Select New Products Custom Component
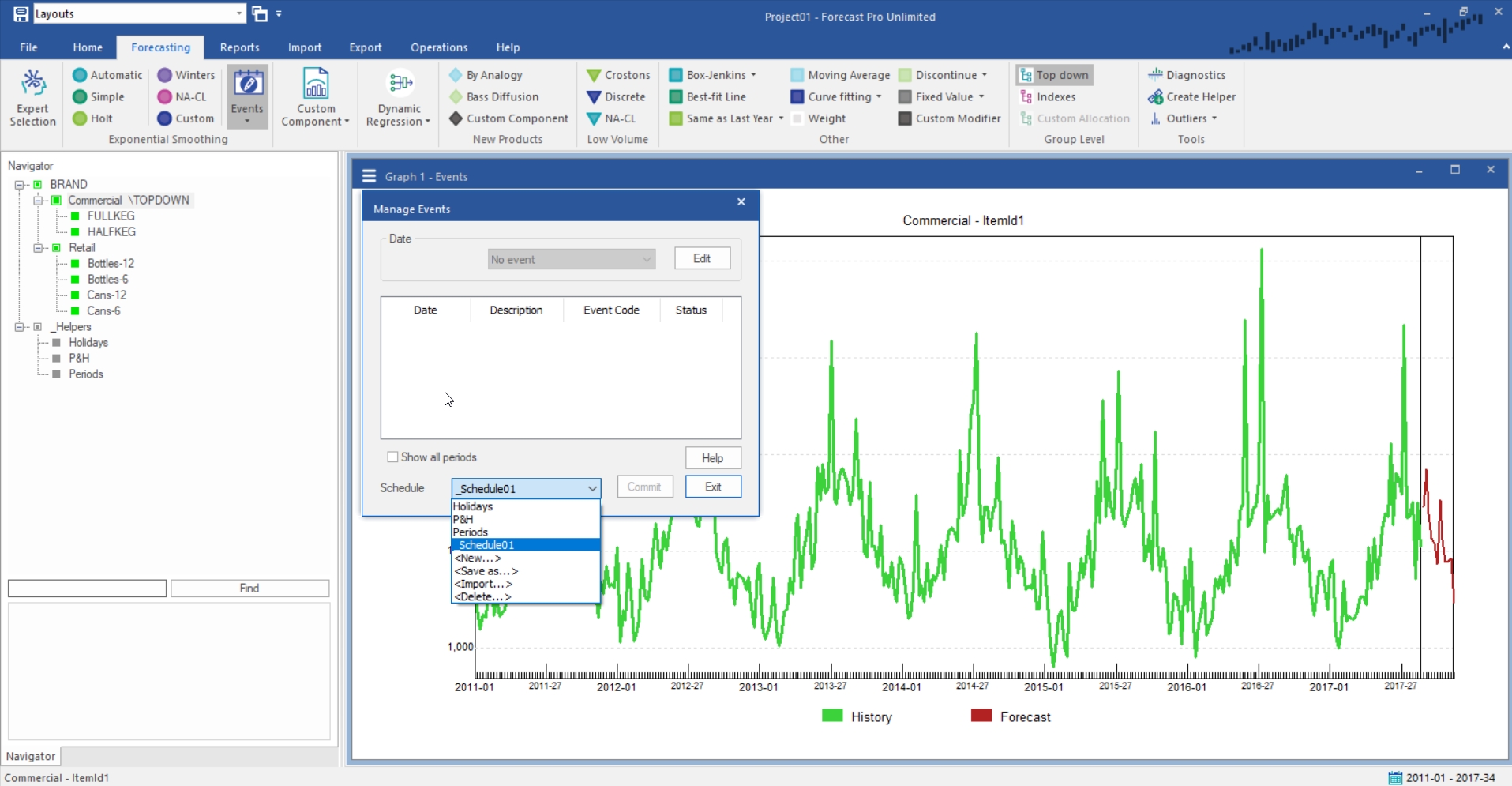Viewport: 1512px width, 786px height. 508,118
